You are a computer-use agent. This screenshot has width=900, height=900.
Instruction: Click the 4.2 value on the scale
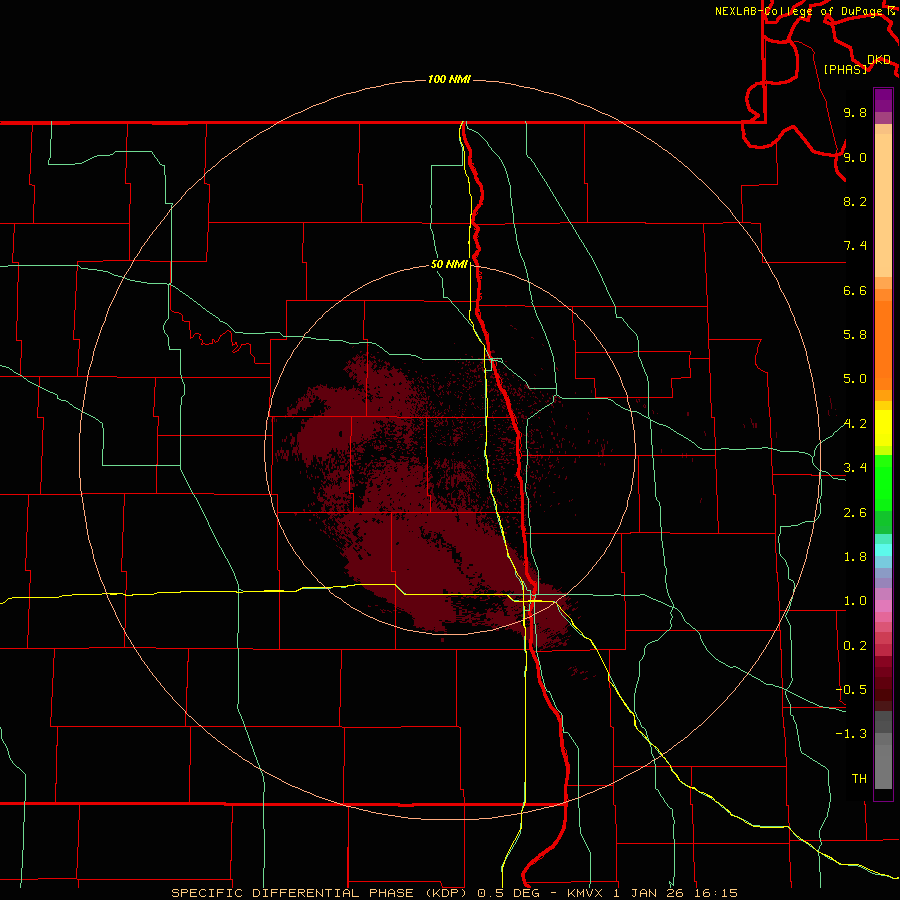coord(855,424)
